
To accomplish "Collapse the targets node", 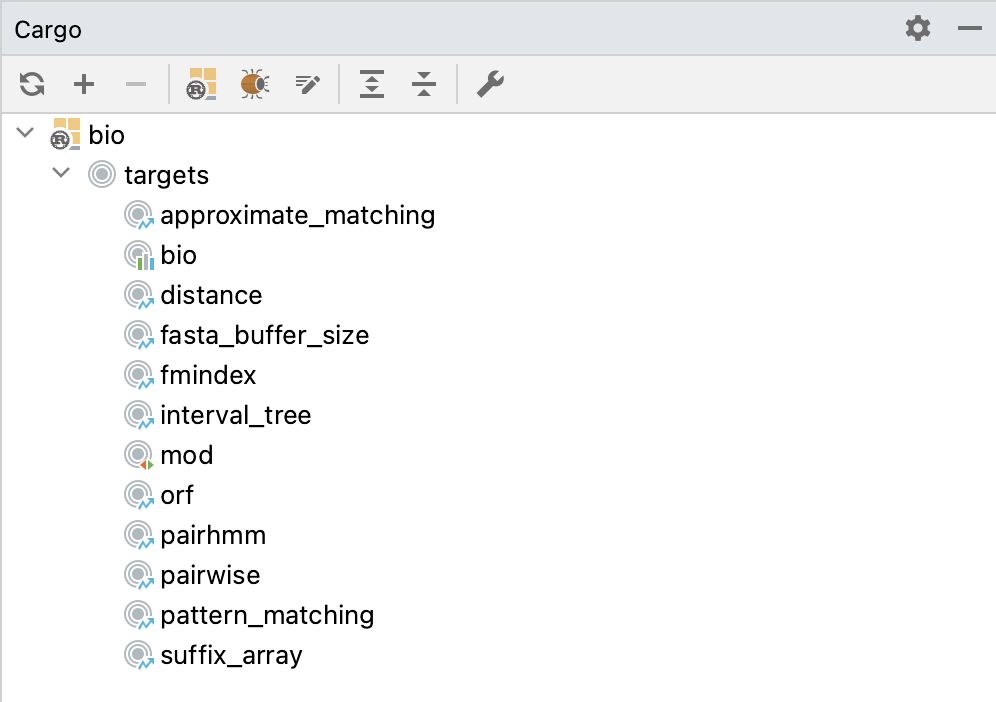I will (x=60, y=173).
